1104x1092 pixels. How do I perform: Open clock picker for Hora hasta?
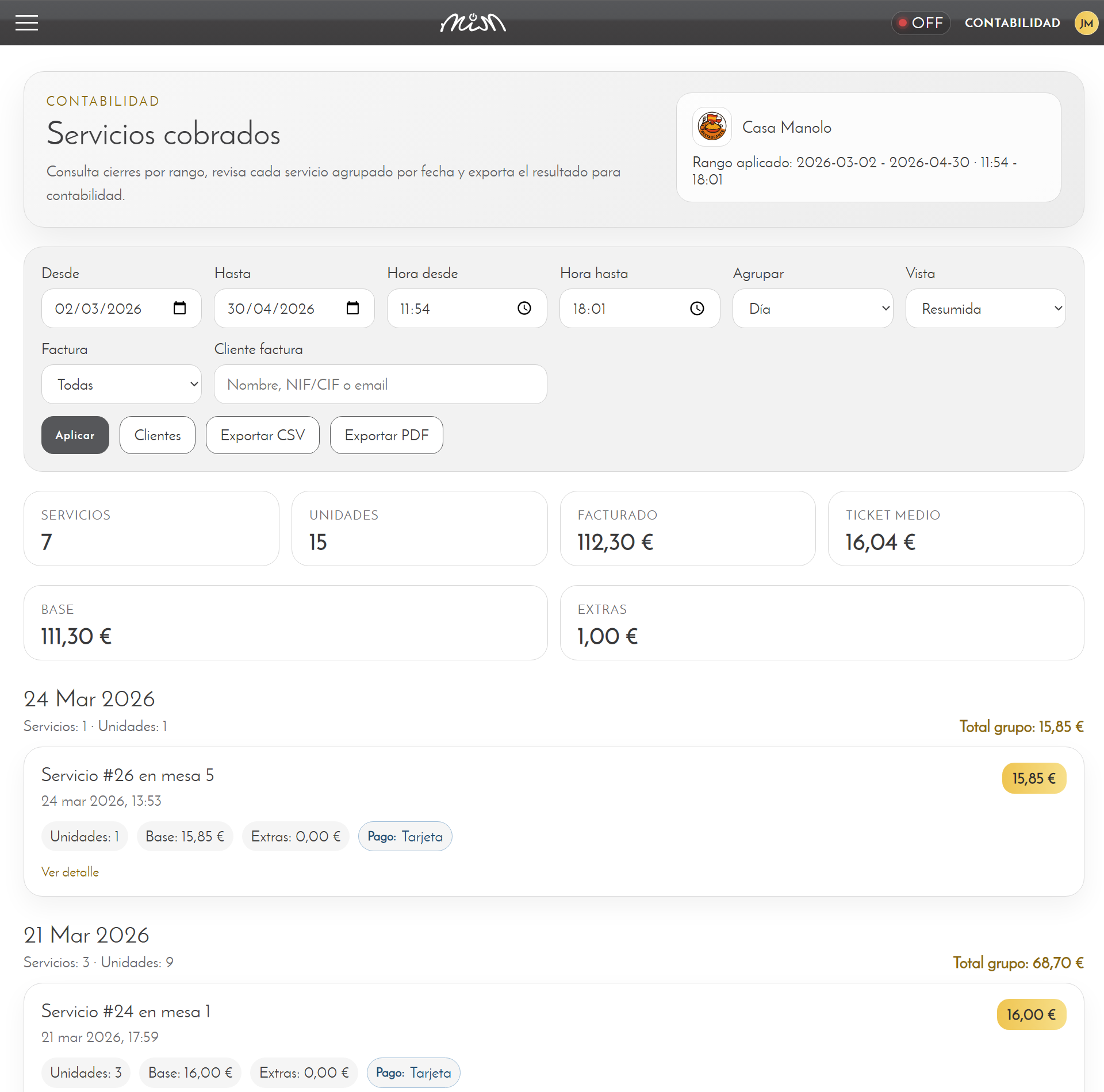click(x=697, y=308)
